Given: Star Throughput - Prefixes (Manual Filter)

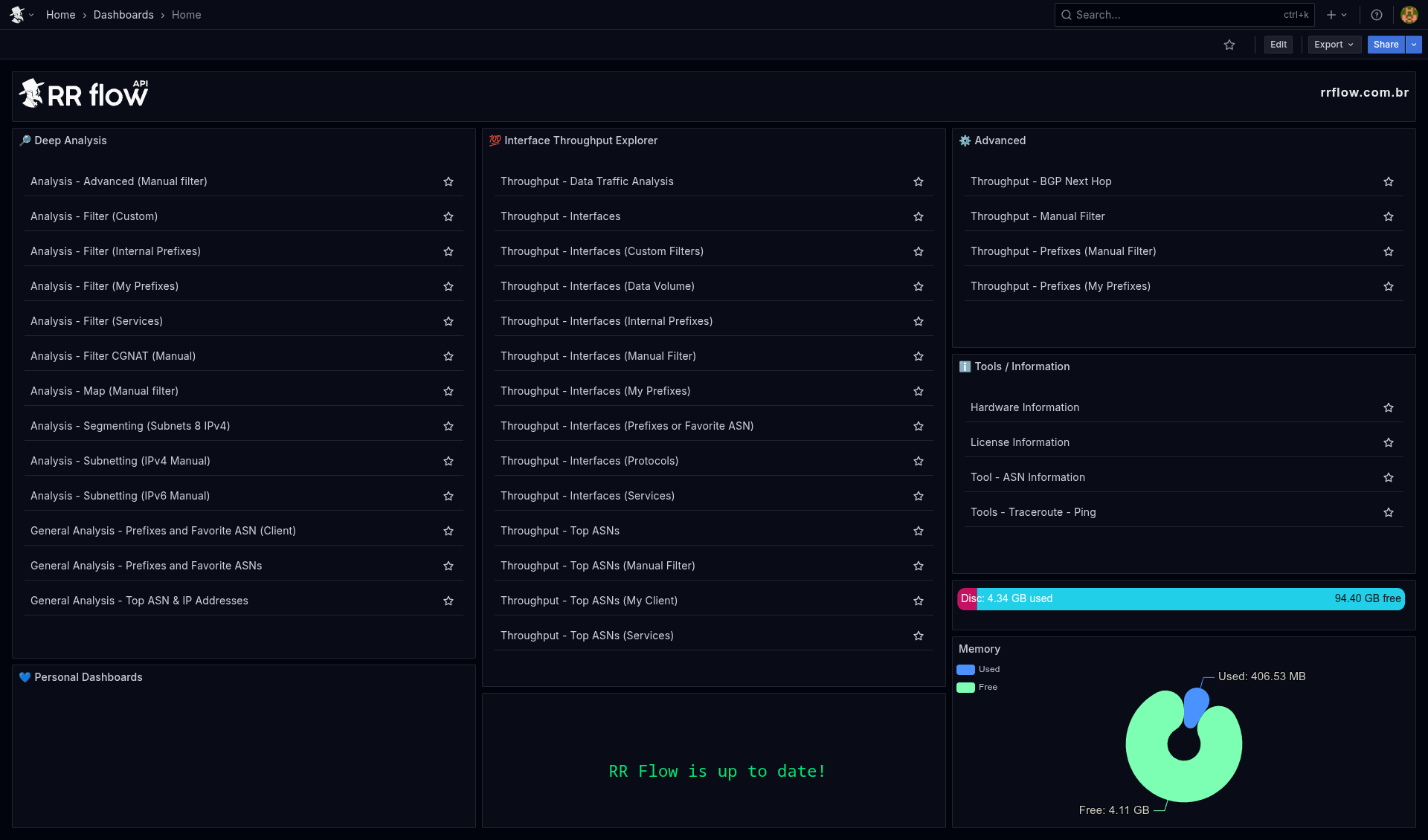Looking at the screenshot, I should coord(1389,251).
